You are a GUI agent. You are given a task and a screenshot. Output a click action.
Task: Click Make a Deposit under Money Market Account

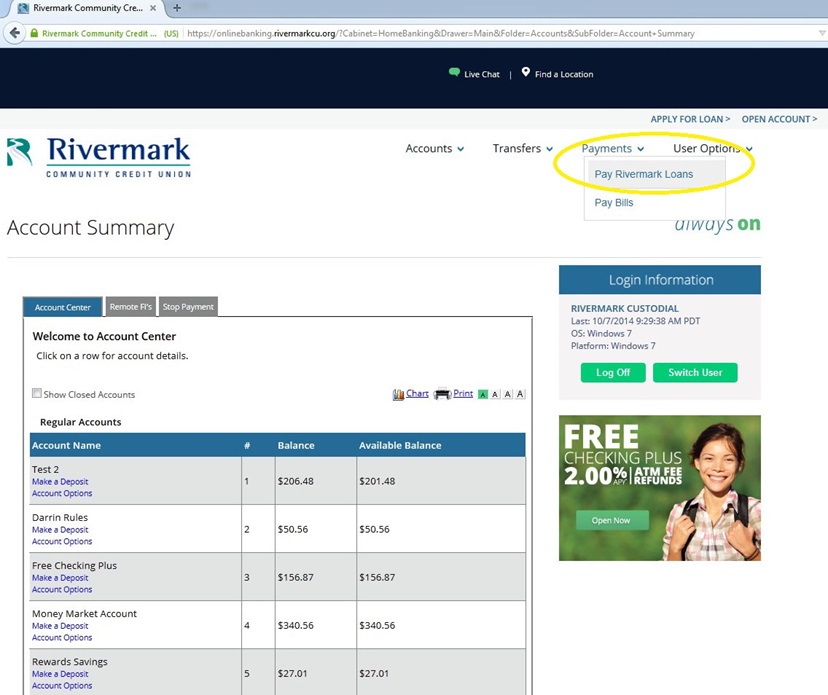click(x=60, y=626)
